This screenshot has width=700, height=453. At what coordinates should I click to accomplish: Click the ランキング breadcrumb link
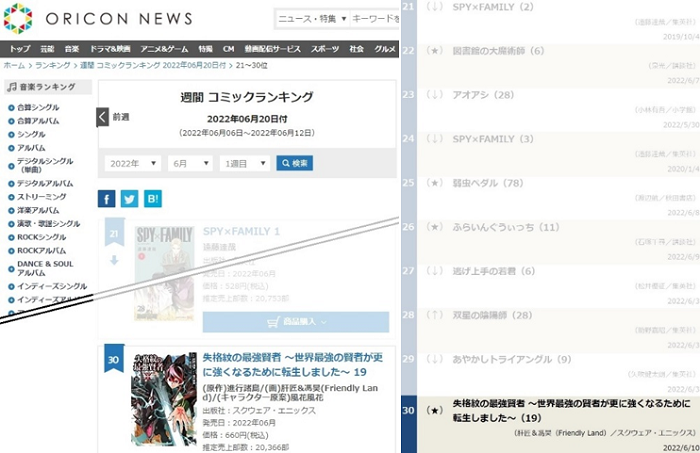tap(53, 65)
